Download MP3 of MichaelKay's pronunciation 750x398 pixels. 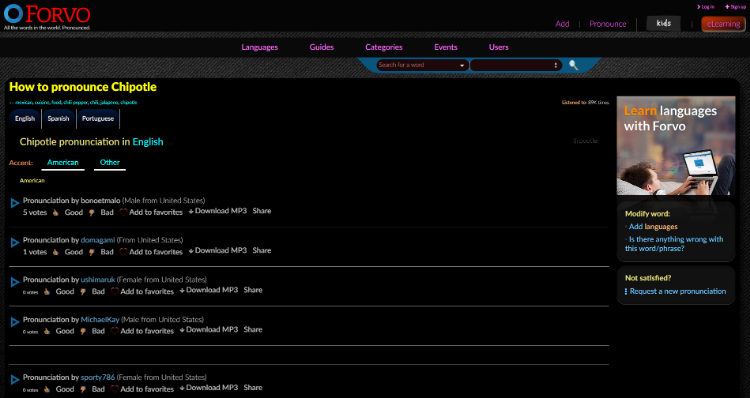point(209,330)
